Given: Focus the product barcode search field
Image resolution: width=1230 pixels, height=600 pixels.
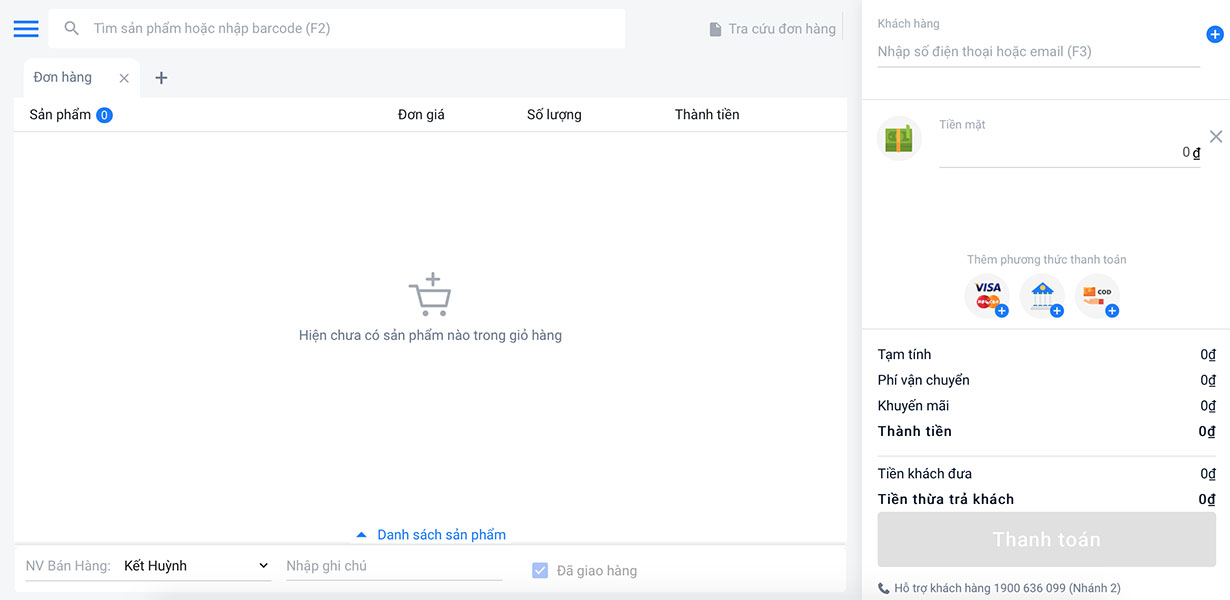Looking at the screenshot, I should 350,29.
